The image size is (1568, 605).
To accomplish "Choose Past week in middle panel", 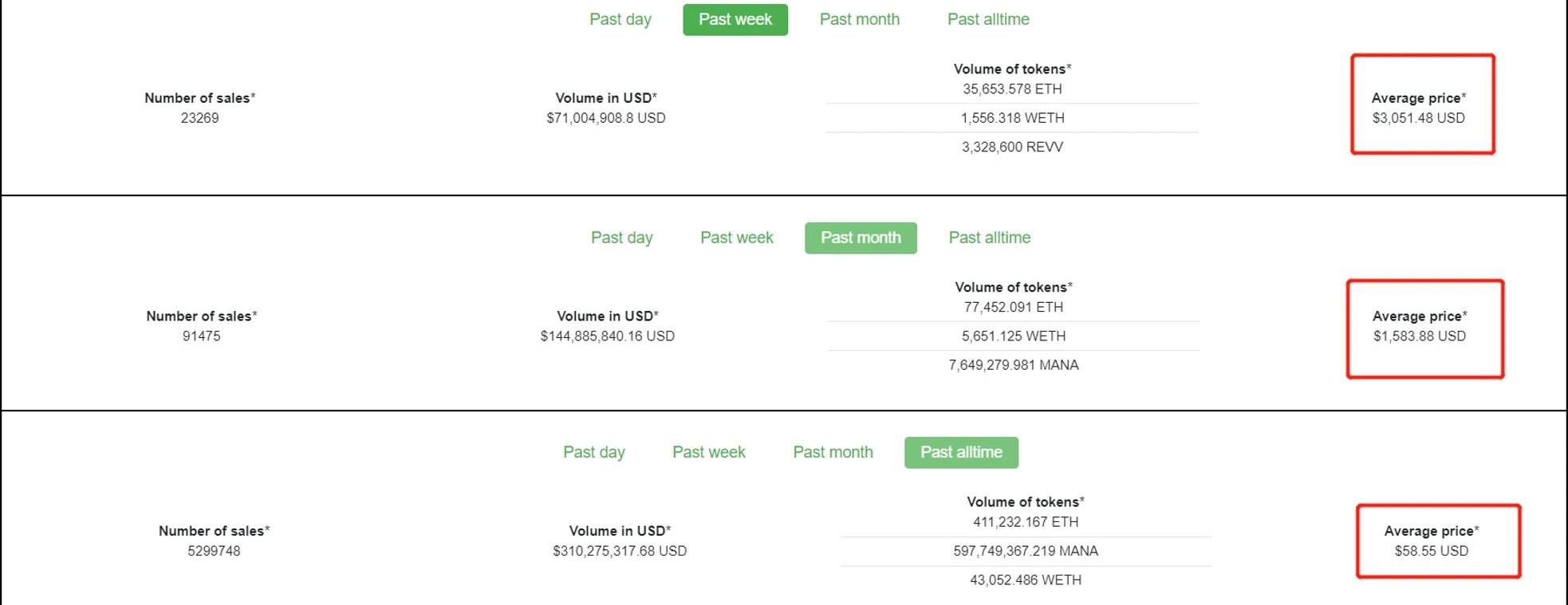I will coord(737,238).
